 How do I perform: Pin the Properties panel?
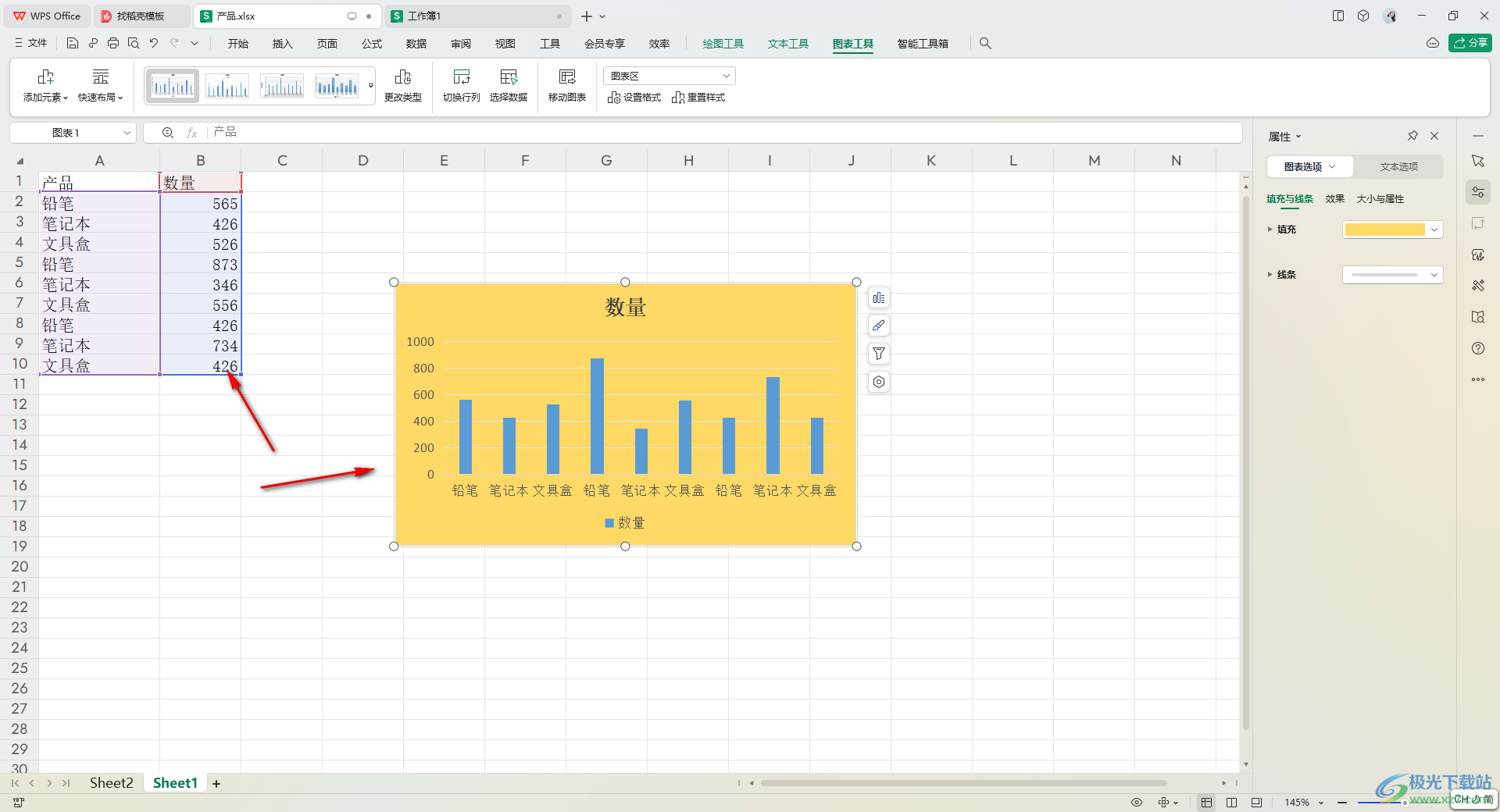[1412, 136]
